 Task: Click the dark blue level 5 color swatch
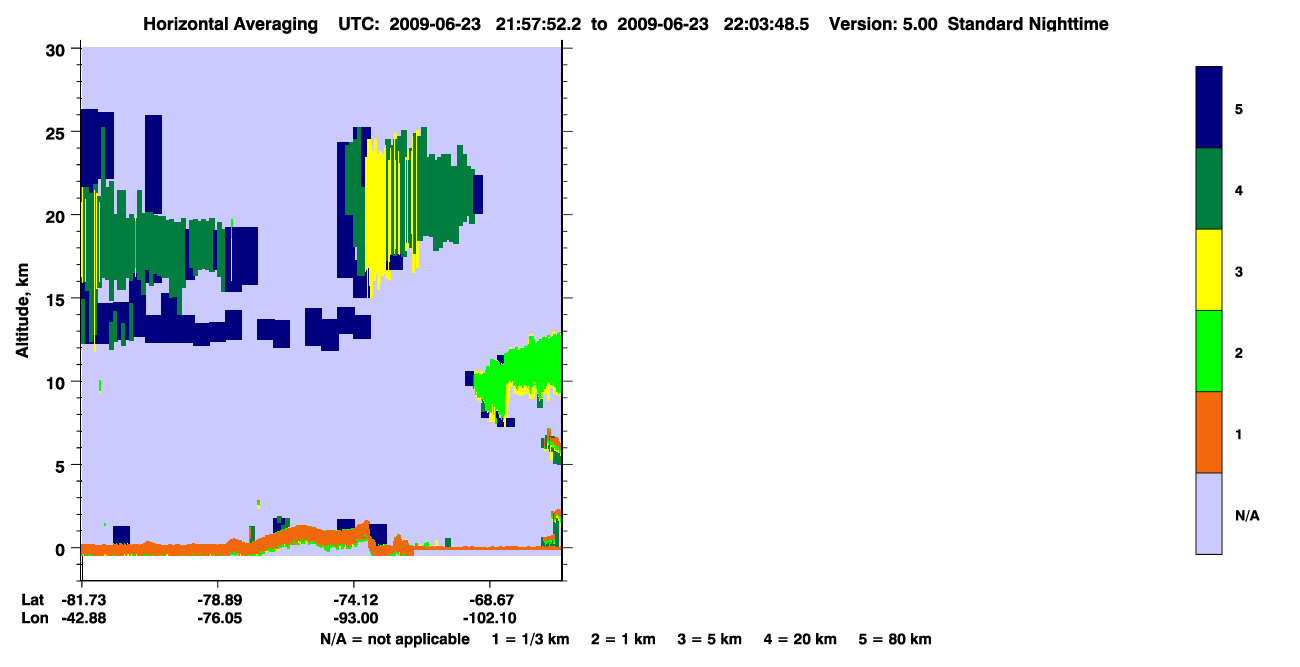[x=1208, y=108]
